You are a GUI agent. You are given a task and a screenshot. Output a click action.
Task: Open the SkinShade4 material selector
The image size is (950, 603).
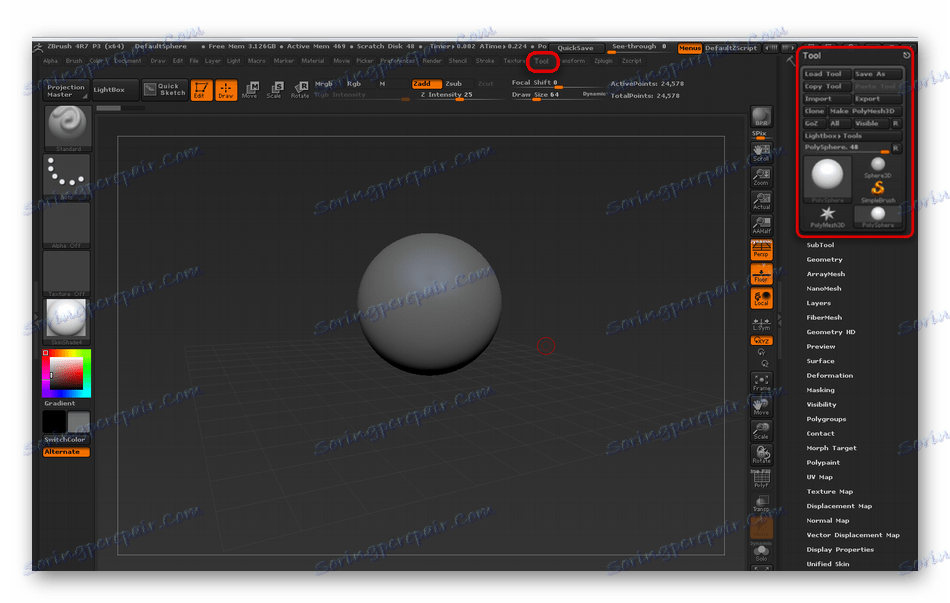click(x=67, y=321)
